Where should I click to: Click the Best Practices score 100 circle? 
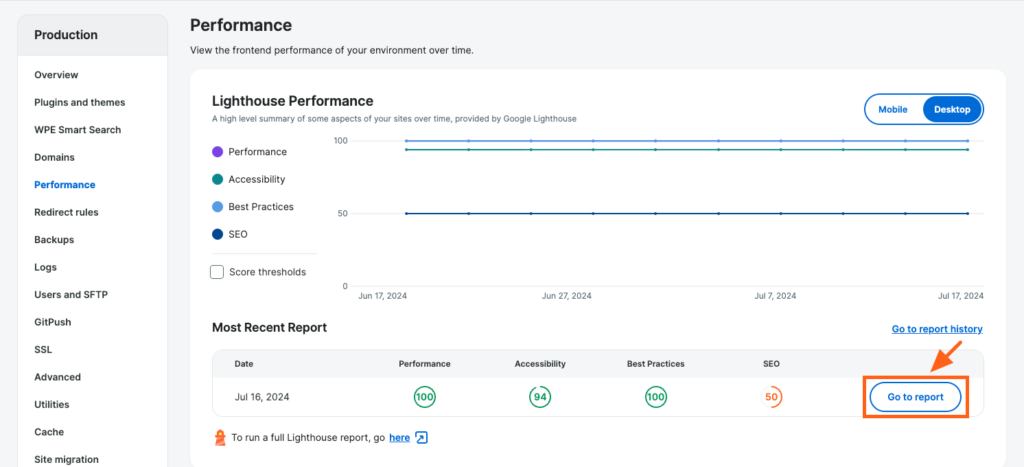(x=656, y=397)
